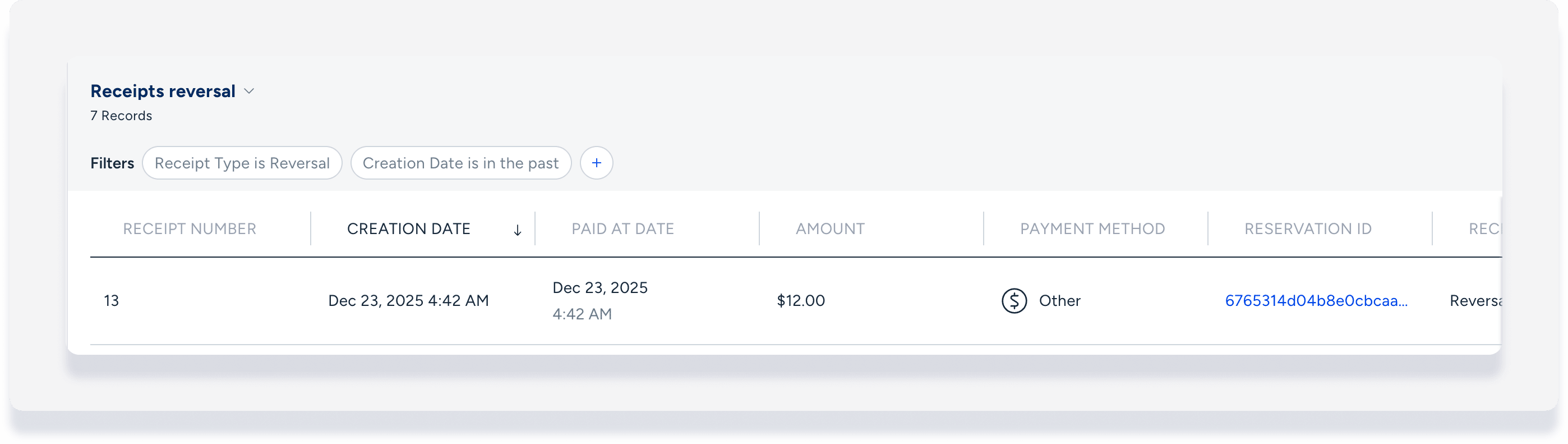Click the 7 Records count text

click(121, 116)
